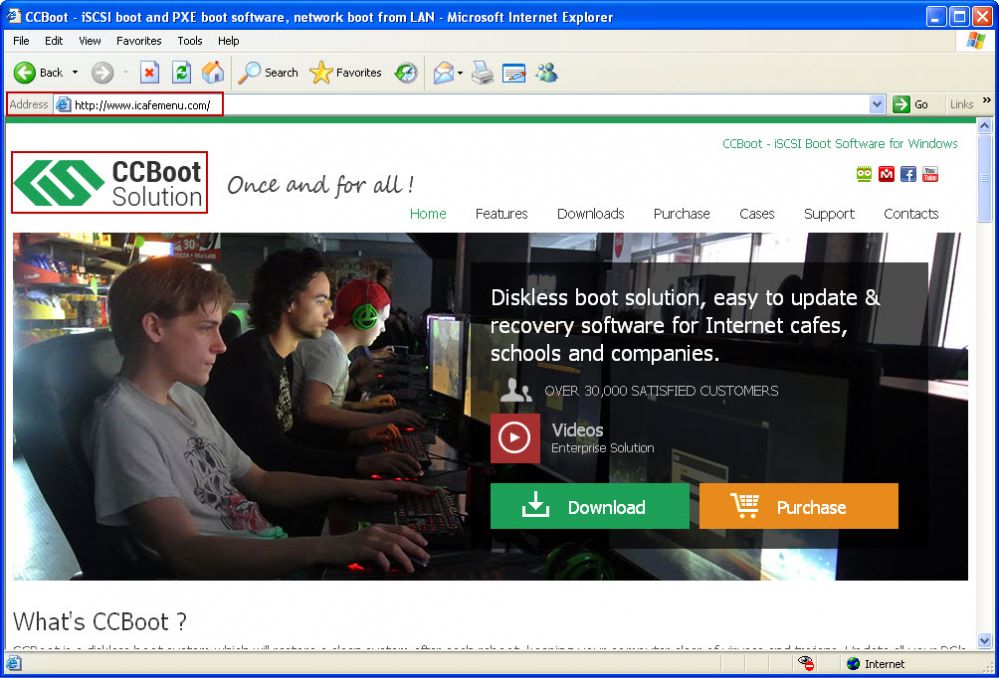Open the Help menu
999x678 pixels.
pos(229,41)
